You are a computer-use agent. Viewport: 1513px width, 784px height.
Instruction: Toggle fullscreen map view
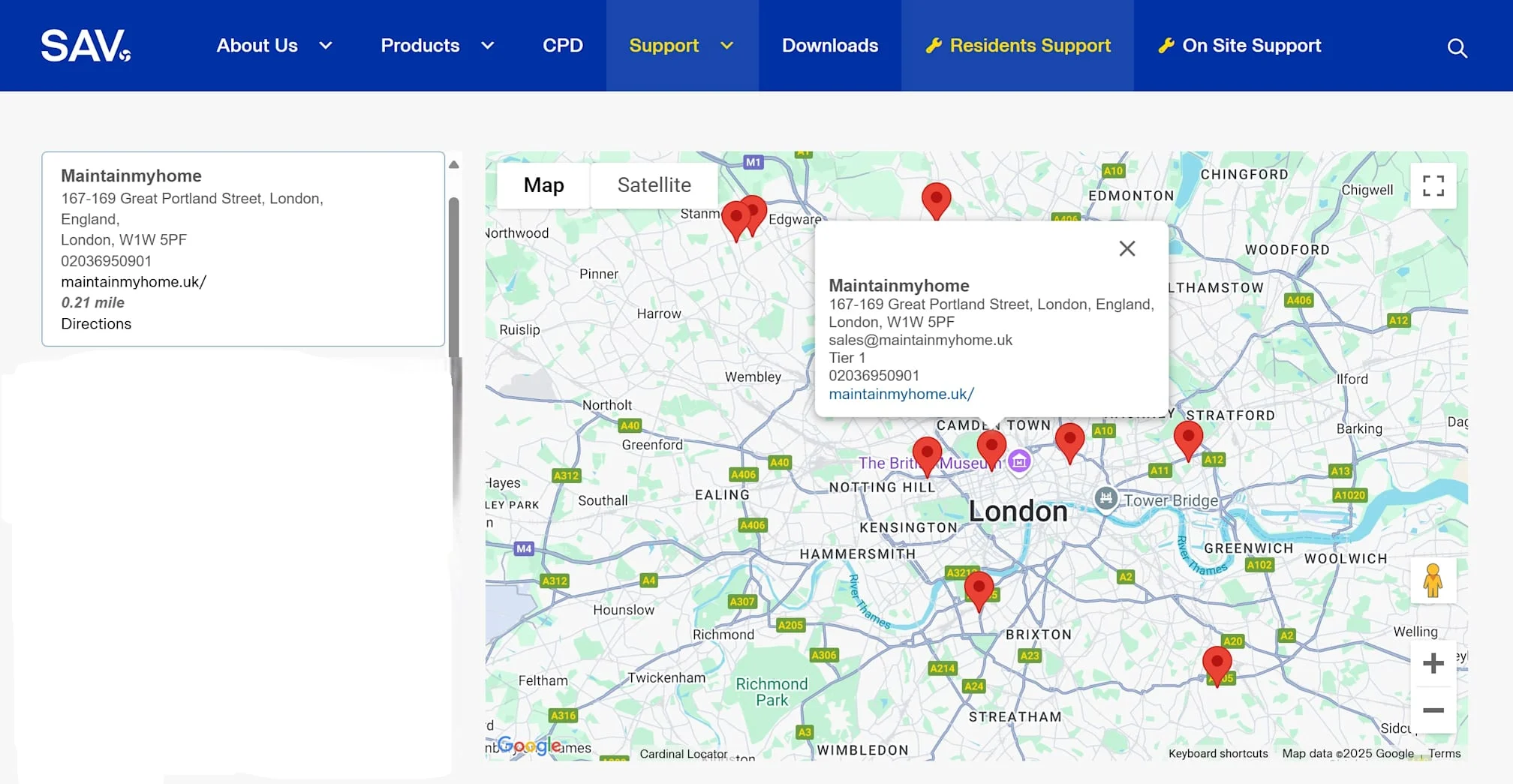(x=1433, y=185)
